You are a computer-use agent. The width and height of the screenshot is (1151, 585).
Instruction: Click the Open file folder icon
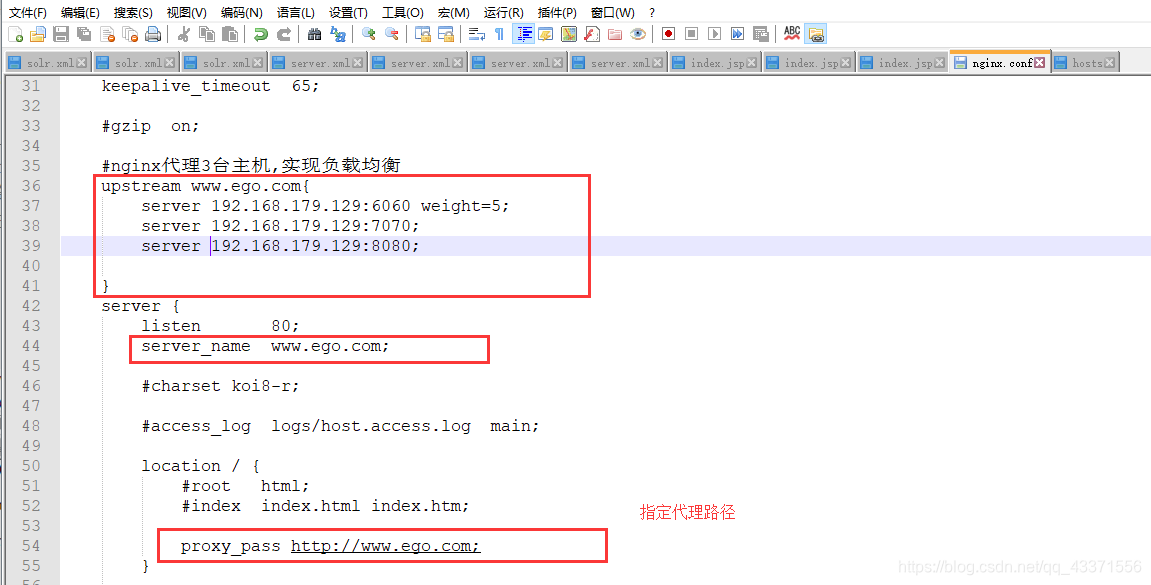(x=37, y=34)
